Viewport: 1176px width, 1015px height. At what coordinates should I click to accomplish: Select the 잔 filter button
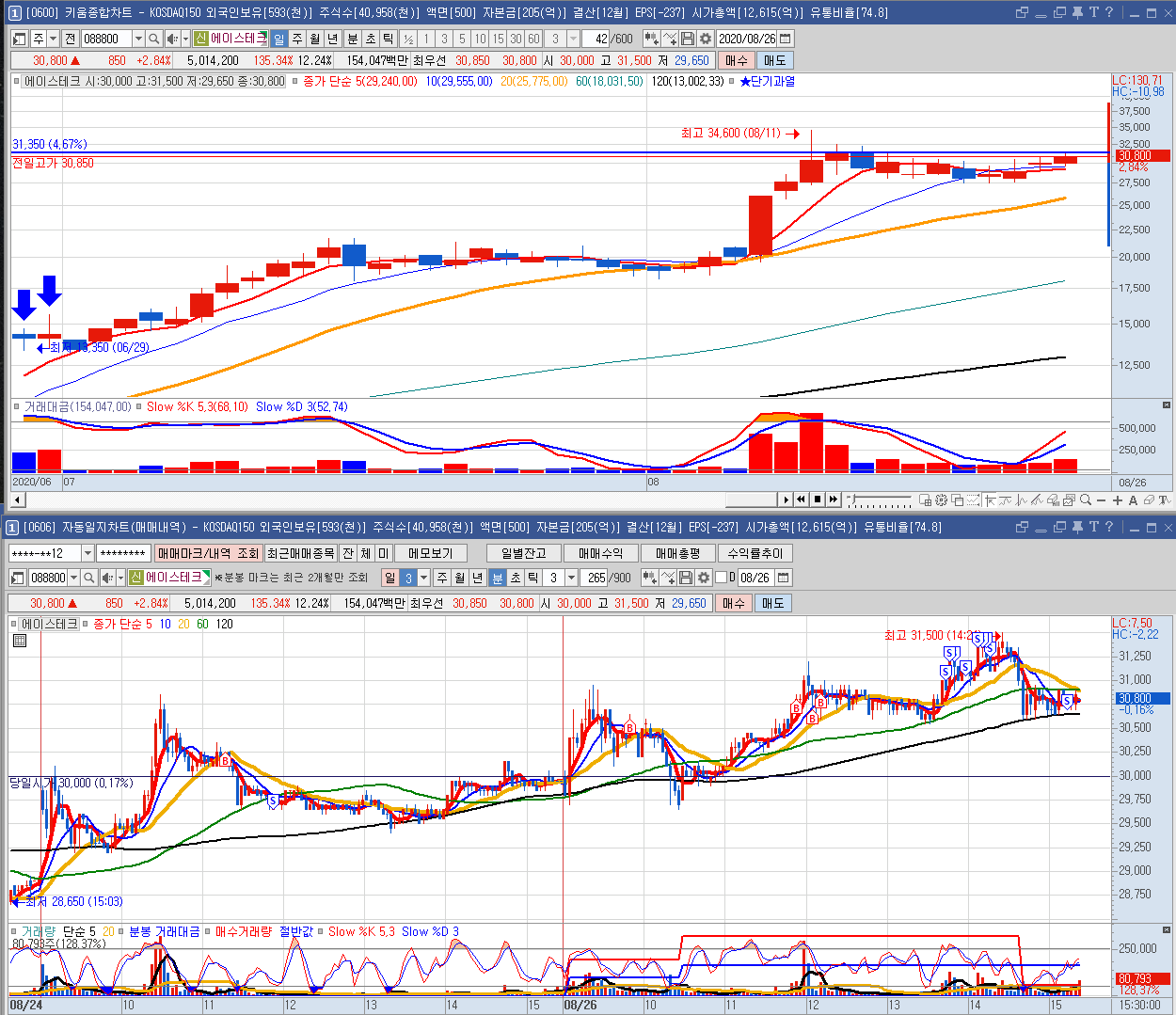click(348, 553)
